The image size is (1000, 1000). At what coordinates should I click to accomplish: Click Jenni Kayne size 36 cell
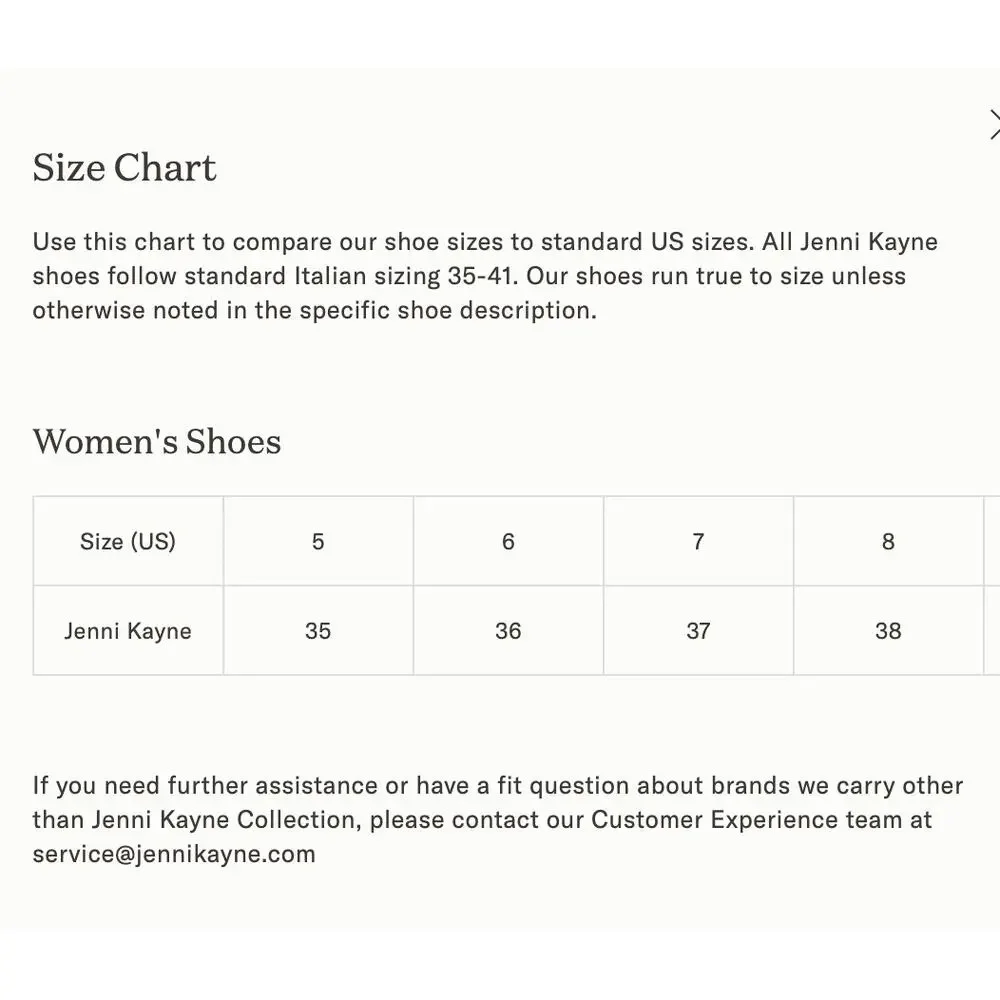pos(508,630)
